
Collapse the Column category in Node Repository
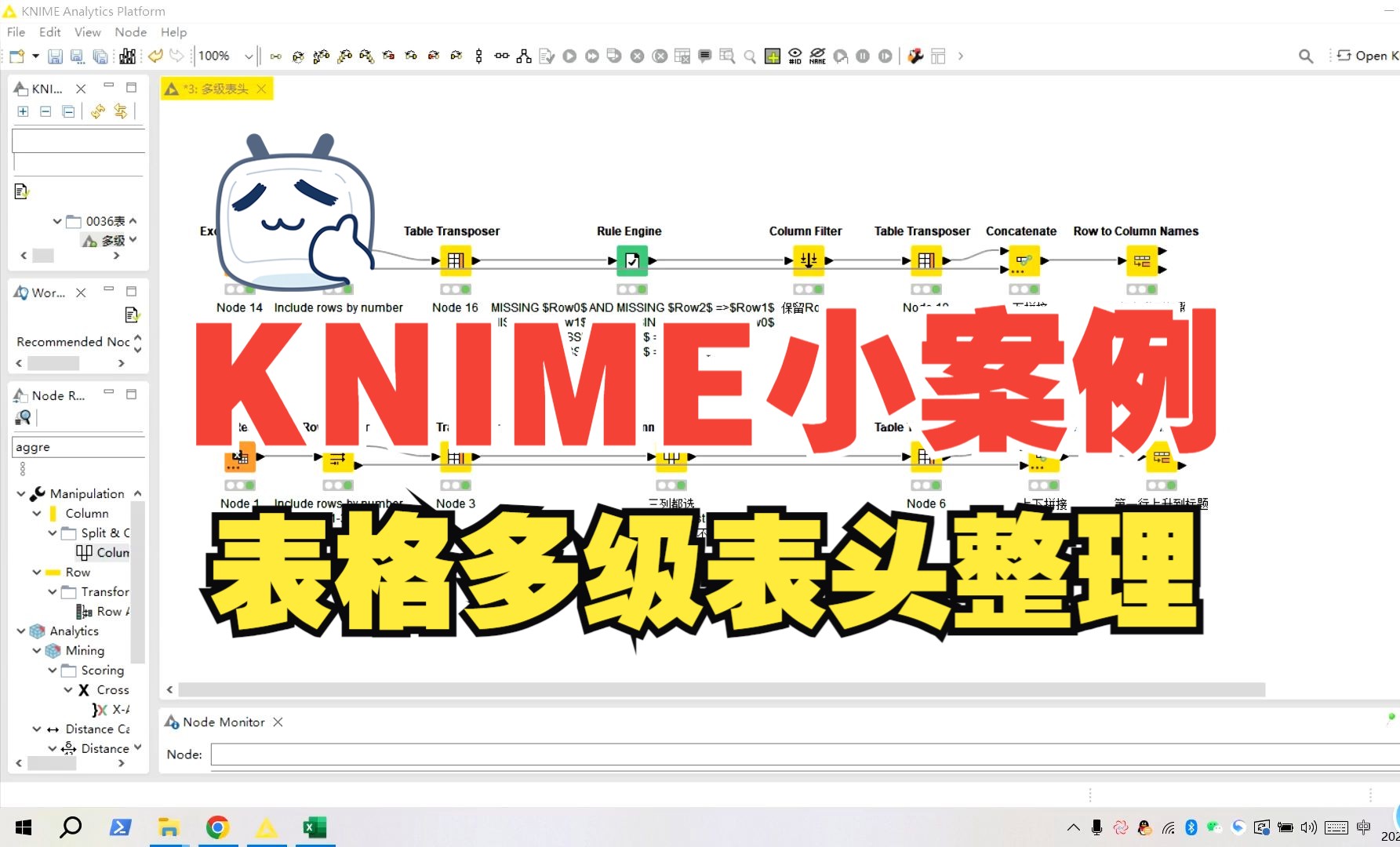pyautogui.click(x=37, y=514)
